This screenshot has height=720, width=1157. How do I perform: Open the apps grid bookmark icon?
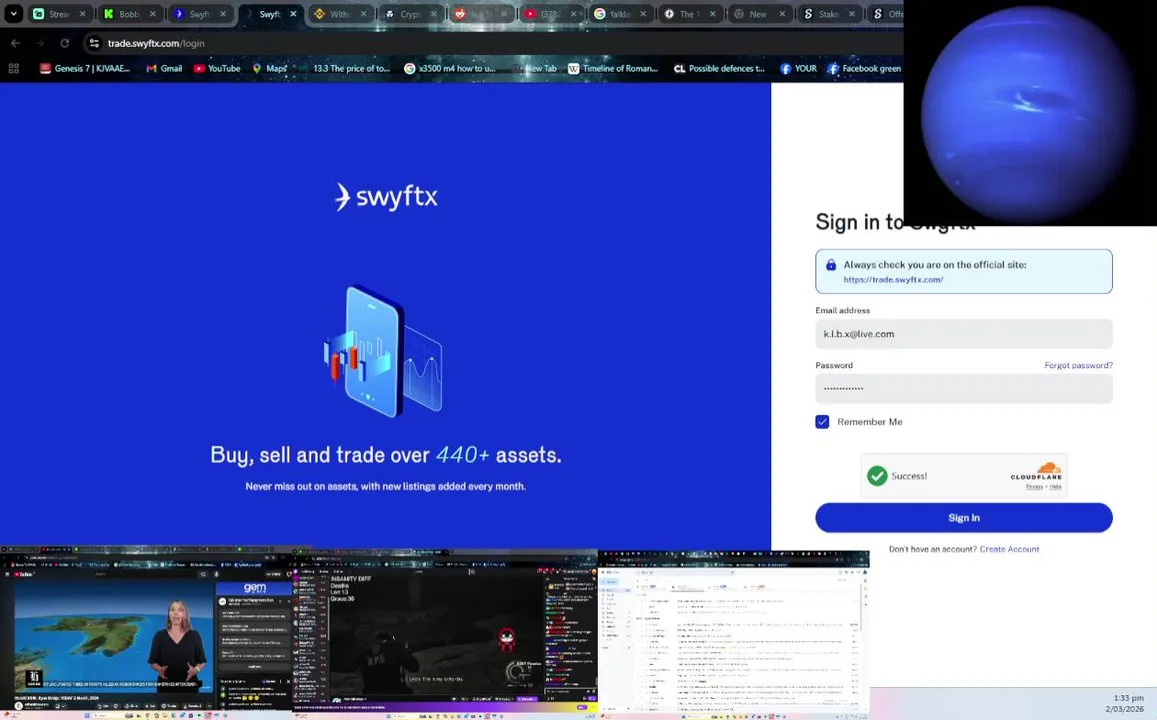(x=13, y=69)
